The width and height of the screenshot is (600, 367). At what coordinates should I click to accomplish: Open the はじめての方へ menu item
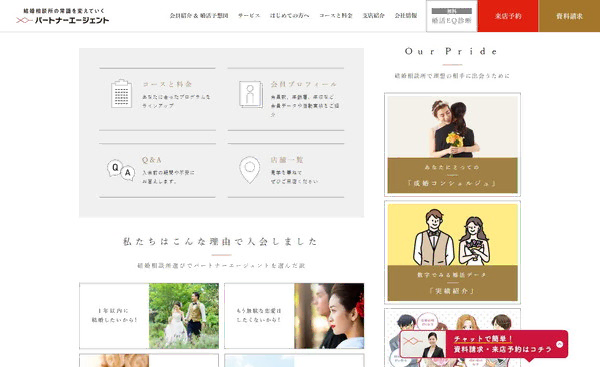coord(290,16)
